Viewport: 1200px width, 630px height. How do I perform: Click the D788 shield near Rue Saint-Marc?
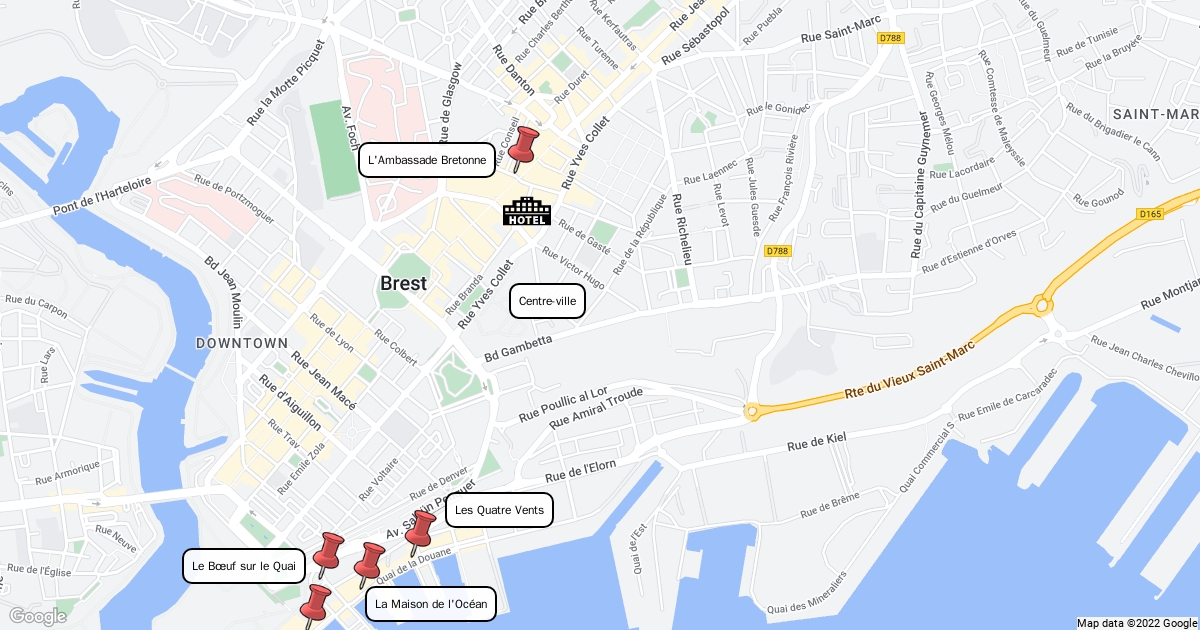point(889,38)
